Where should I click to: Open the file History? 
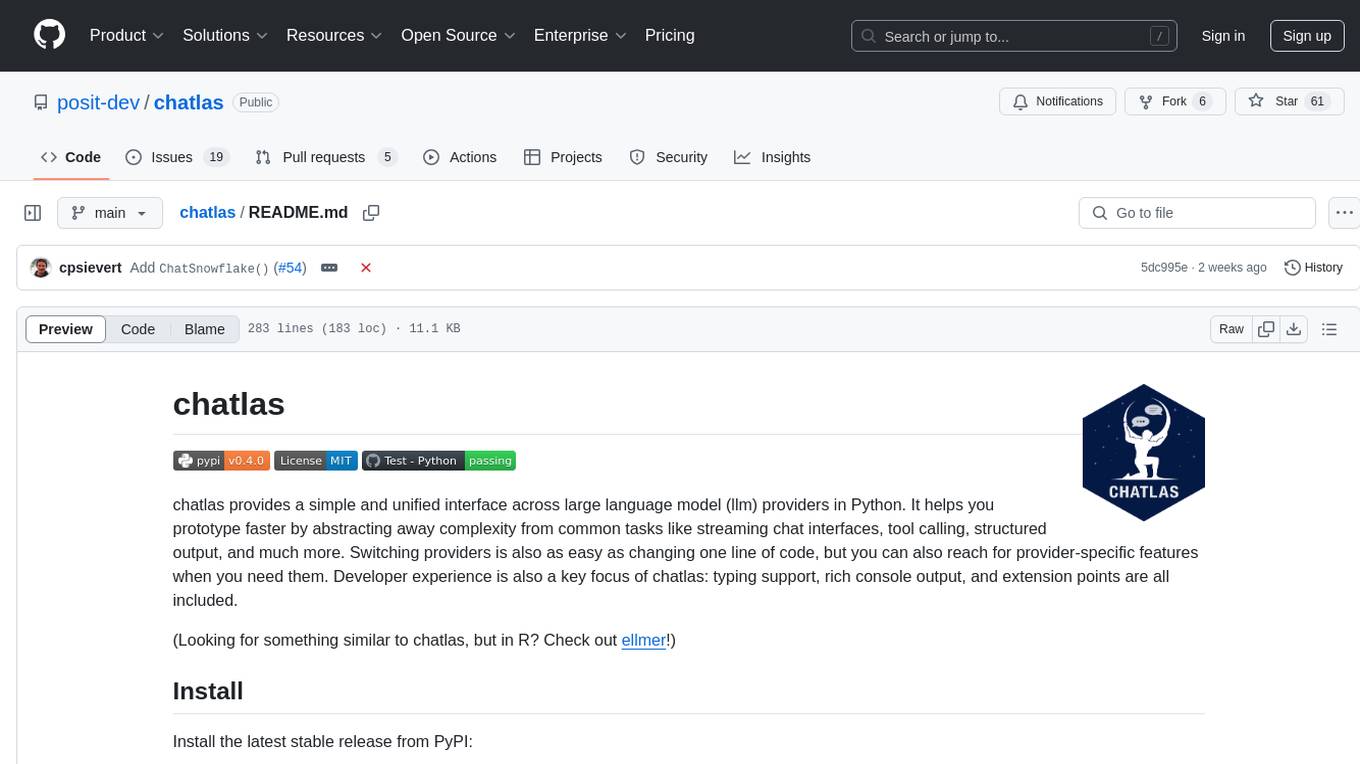point(1313,268)
